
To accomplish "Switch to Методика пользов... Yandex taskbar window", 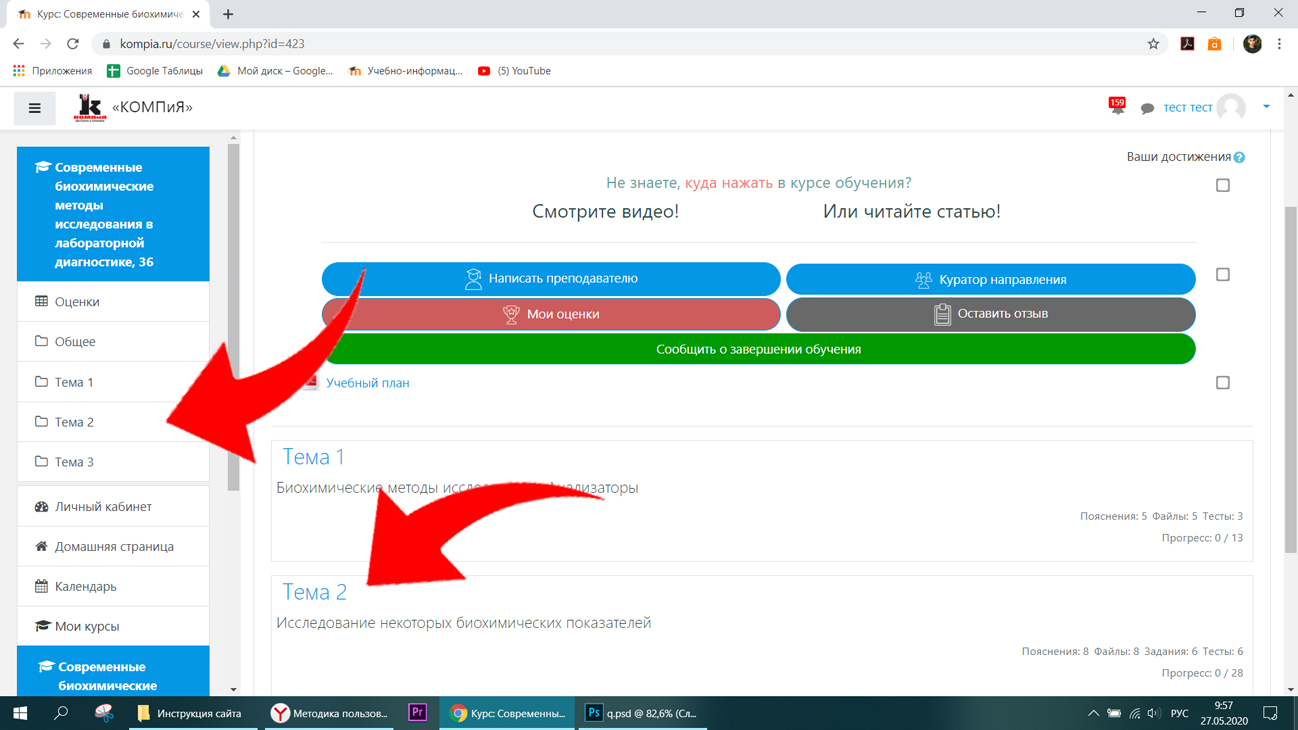I will (330, 713).
